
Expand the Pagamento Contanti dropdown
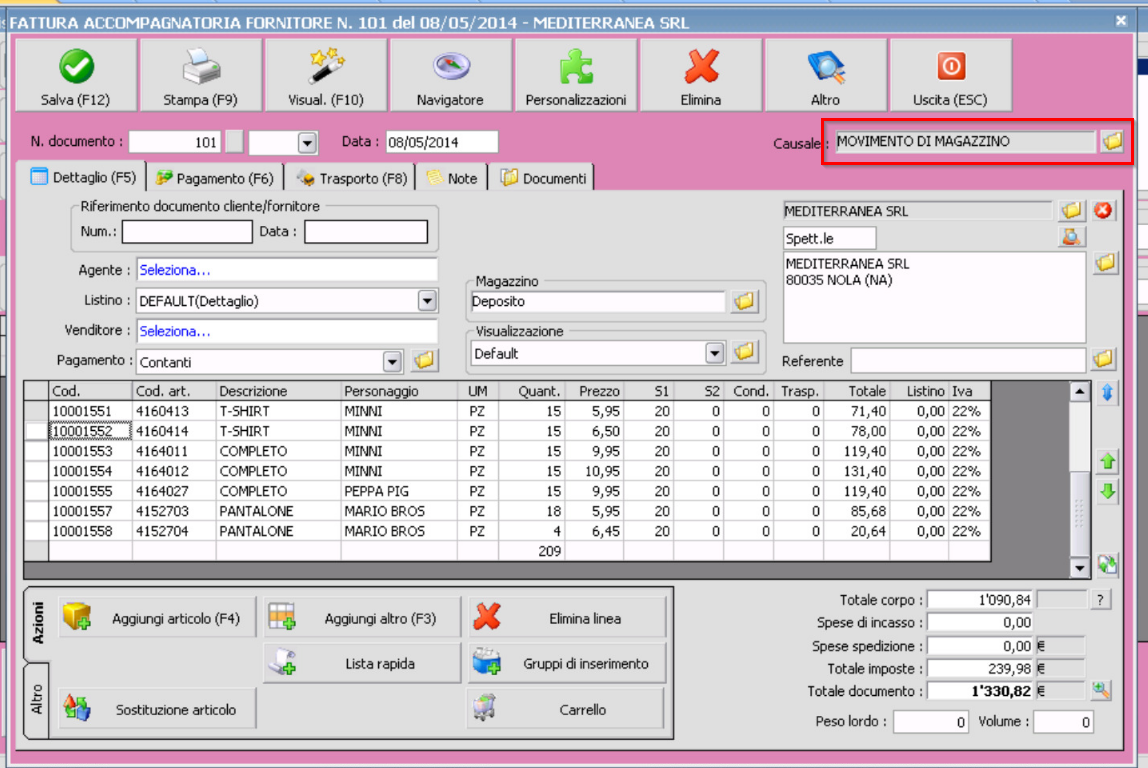click(x=392, y=362)
